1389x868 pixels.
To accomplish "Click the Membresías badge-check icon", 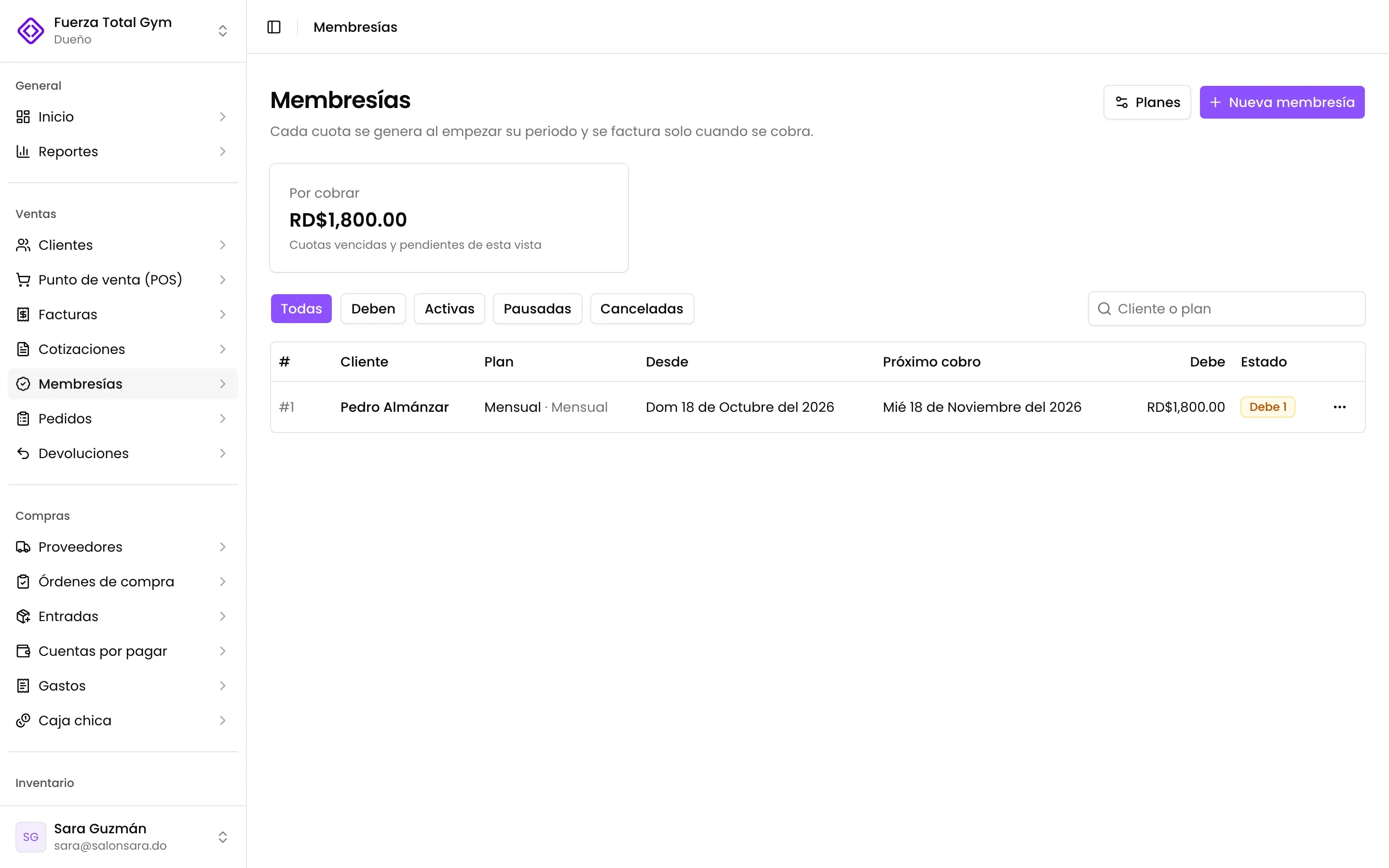I will (x=23, y=384).
